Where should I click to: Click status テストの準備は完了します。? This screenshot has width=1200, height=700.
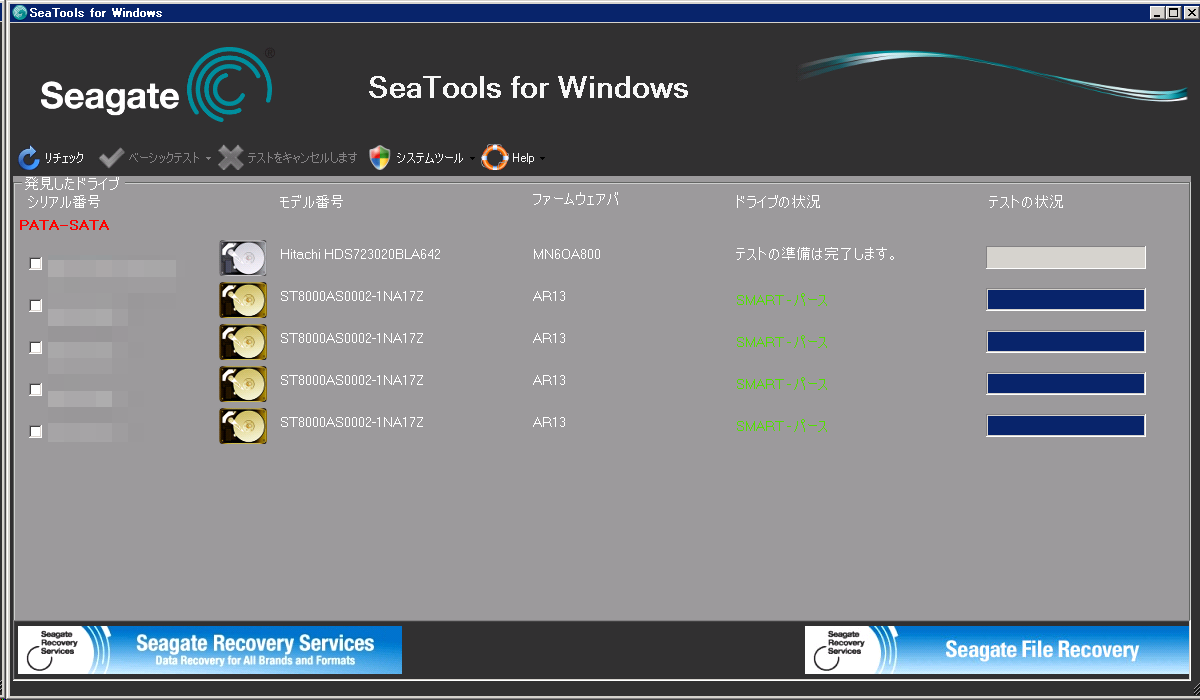pos(815,254)
